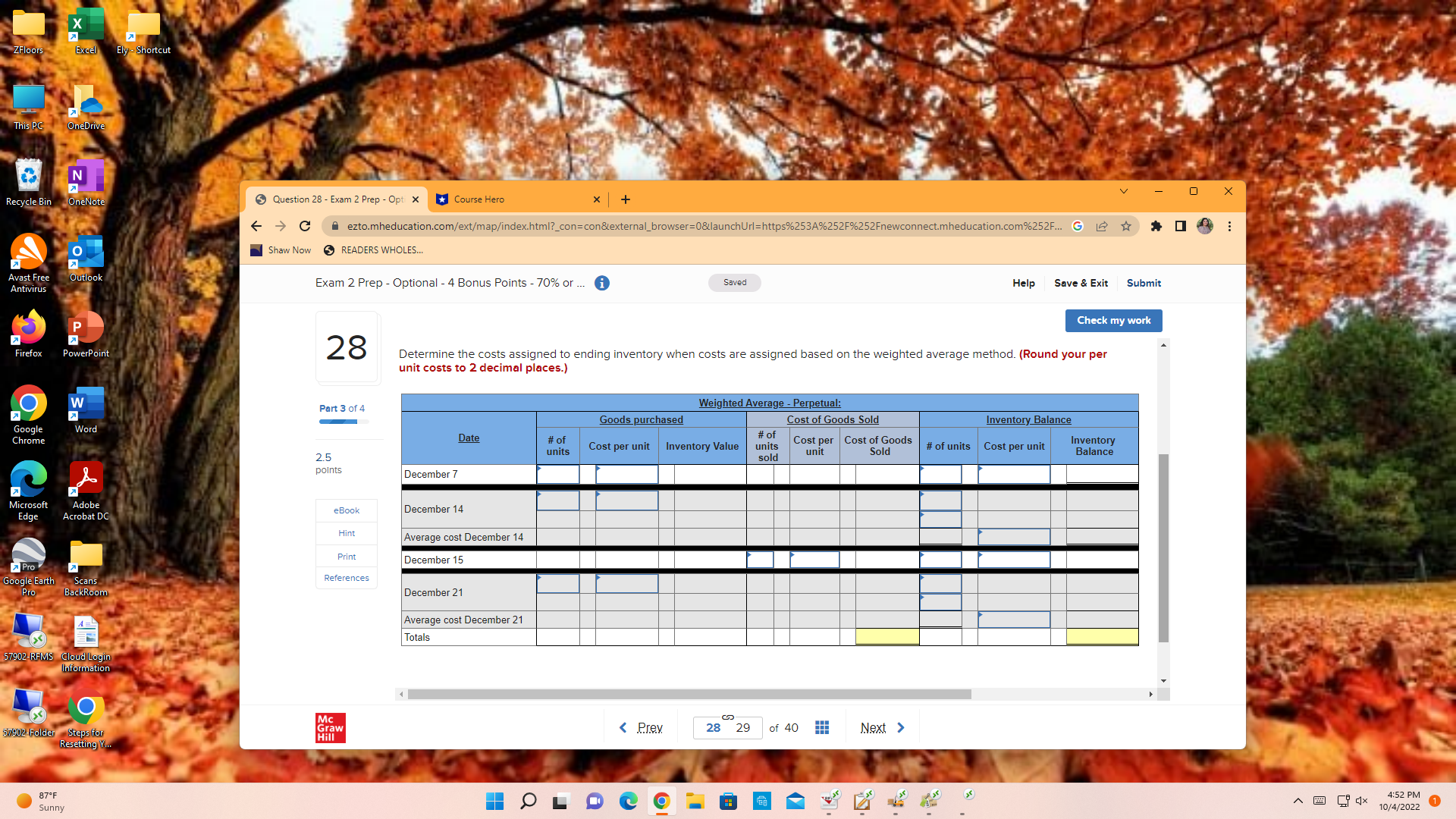Toggle the bookmark star in the address bar

point(1126,226)
